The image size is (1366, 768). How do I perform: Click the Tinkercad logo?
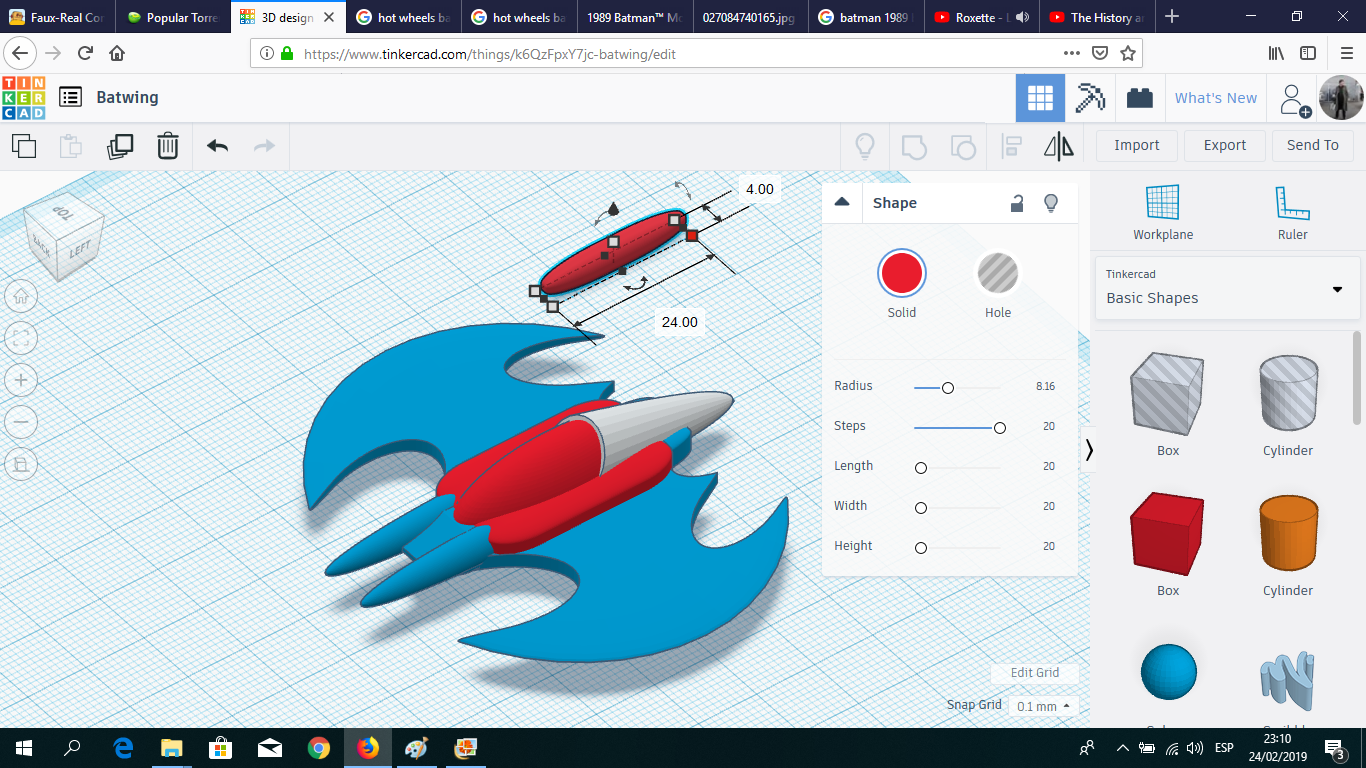point(24,98)
